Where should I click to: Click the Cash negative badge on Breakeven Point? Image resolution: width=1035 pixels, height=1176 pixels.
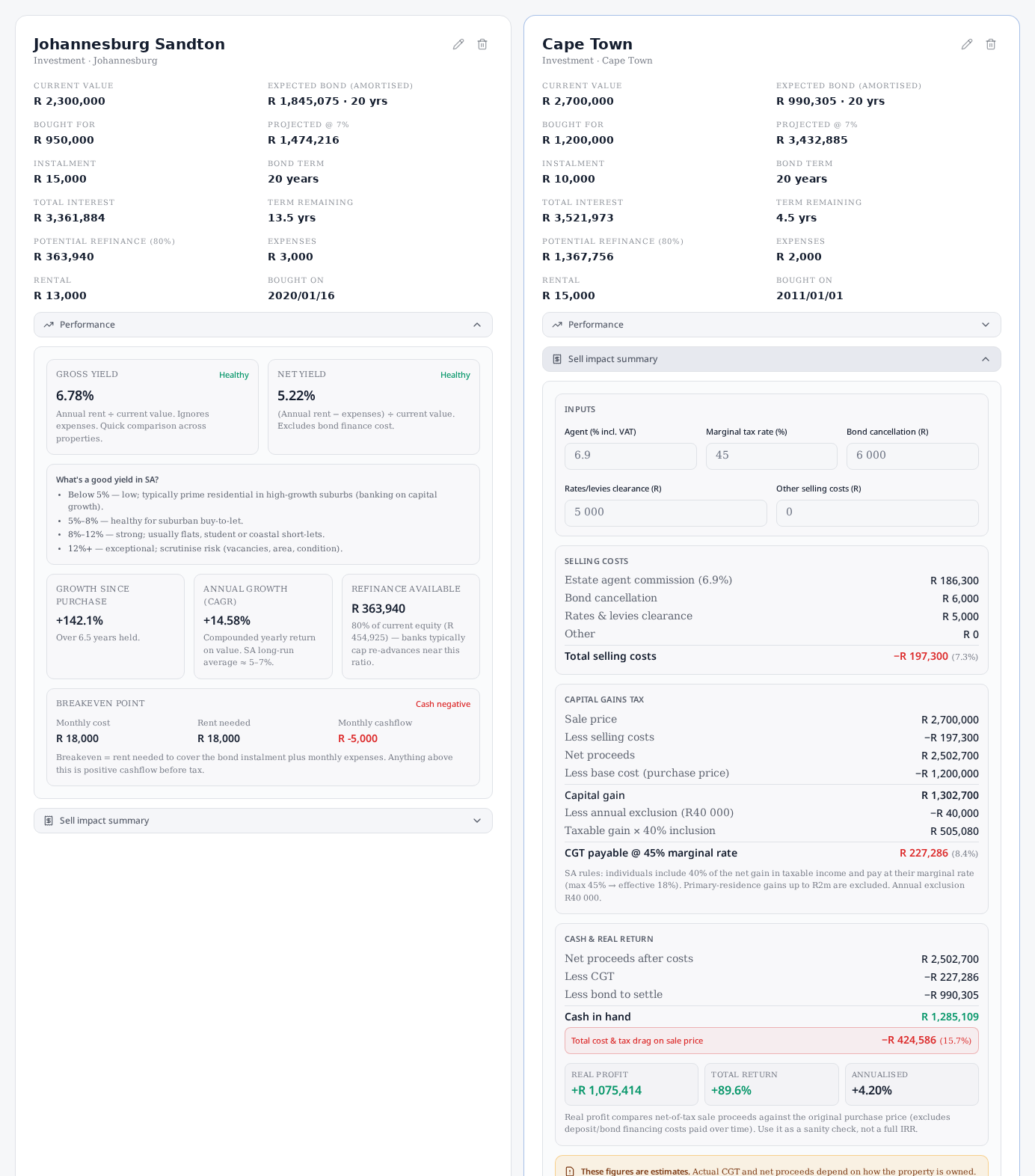443,704
